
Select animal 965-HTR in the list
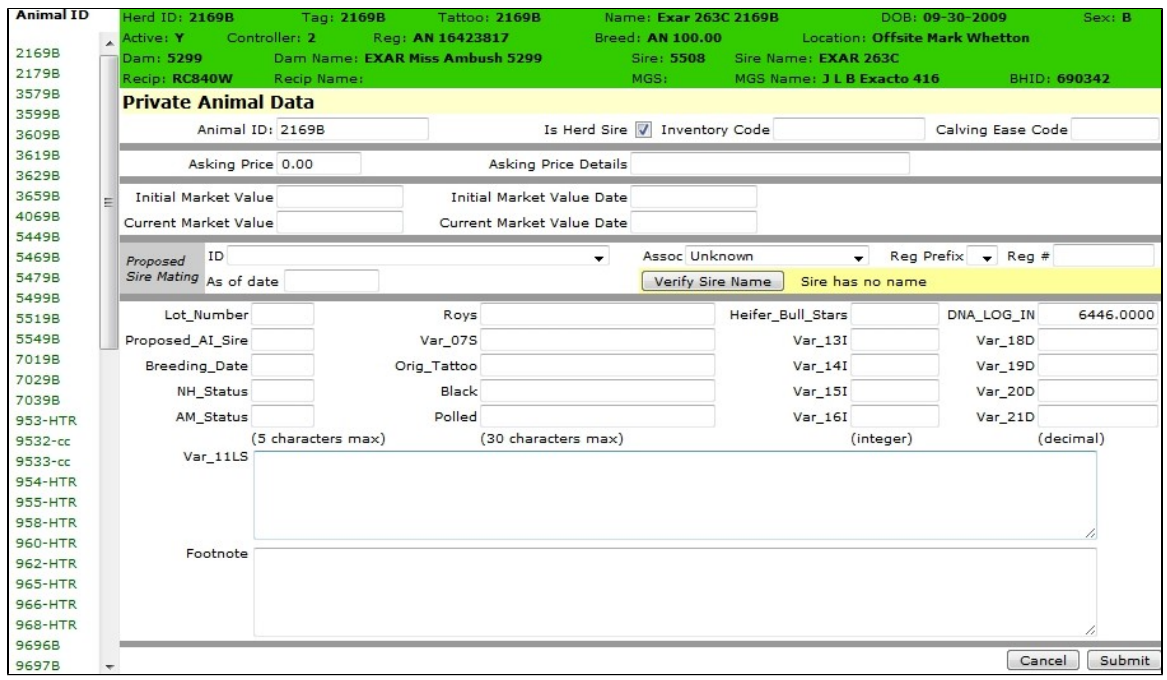pos(46,584)
